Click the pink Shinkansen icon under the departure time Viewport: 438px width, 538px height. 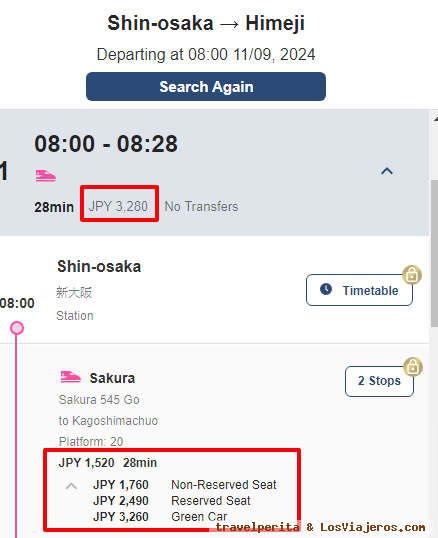coord(46,175)
